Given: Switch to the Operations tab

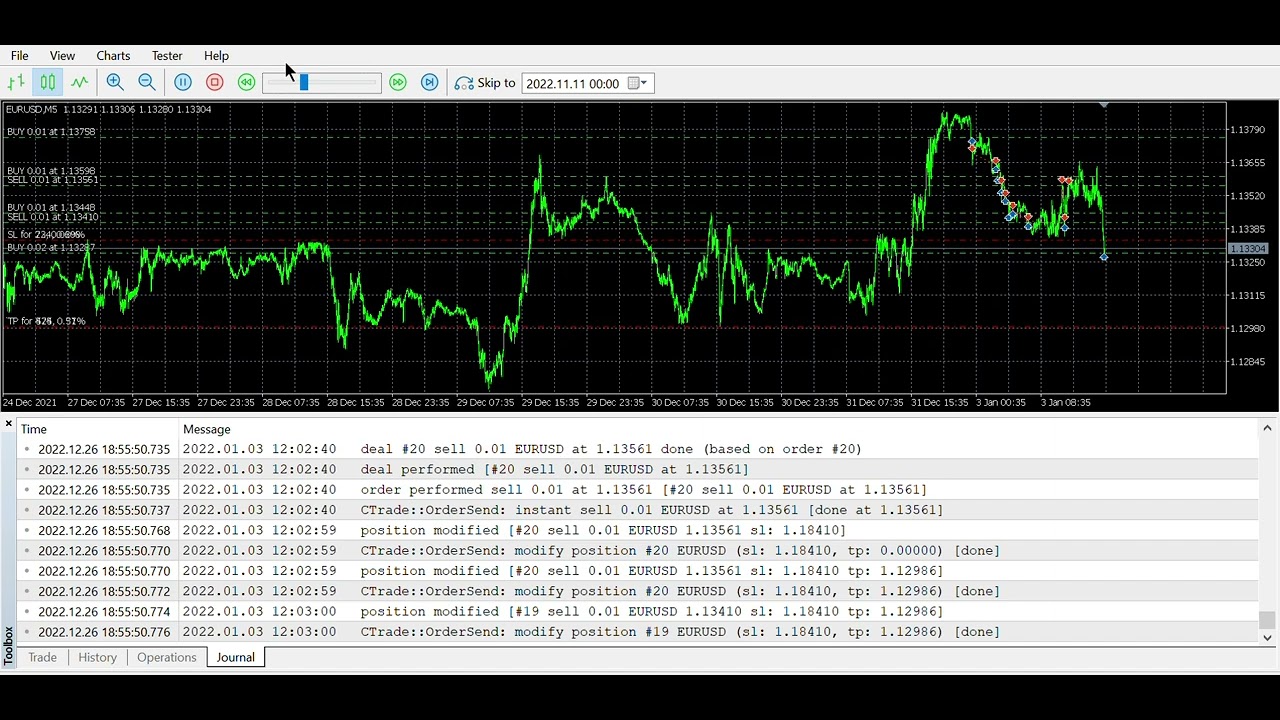Looking at the screenshot, I should pos(166,657).
